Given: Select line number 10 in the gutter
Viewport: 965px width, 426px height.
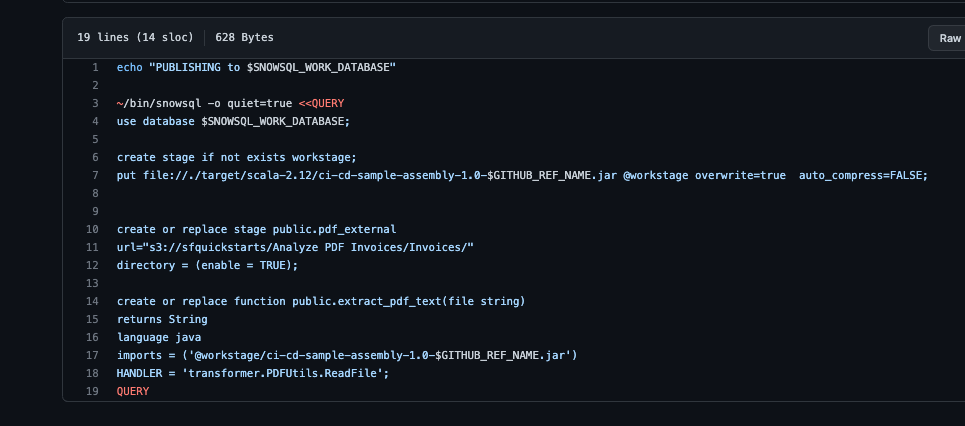Looking at the screenshot, I should pyautogui.click(x=92, y=230).
